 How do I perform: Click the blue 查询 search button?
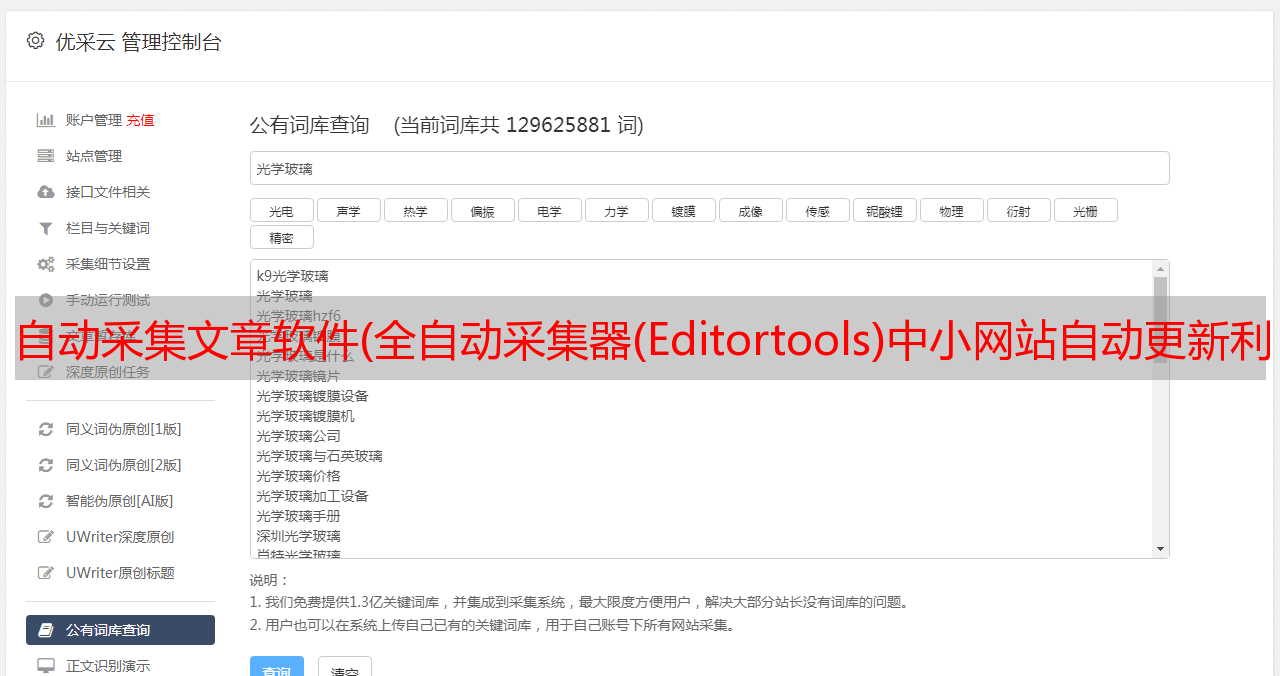pyautogui.click(x=276, y=668)
